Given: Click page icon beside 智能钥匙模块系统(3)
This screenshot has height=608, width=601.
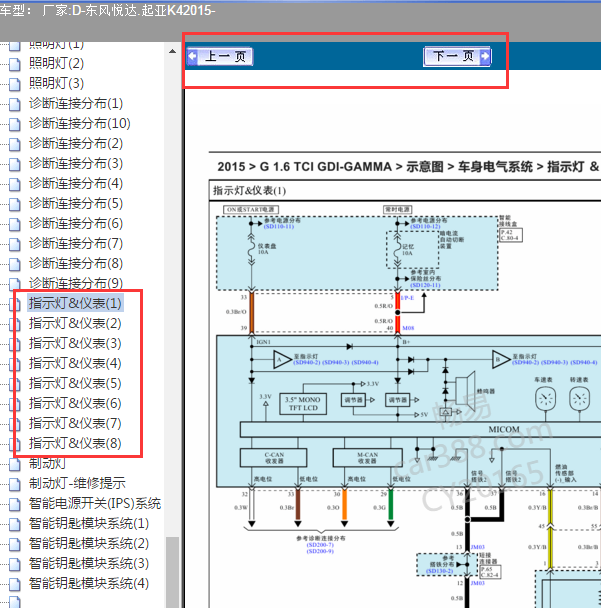Looking at the screenshot, I should pos(15,565).
